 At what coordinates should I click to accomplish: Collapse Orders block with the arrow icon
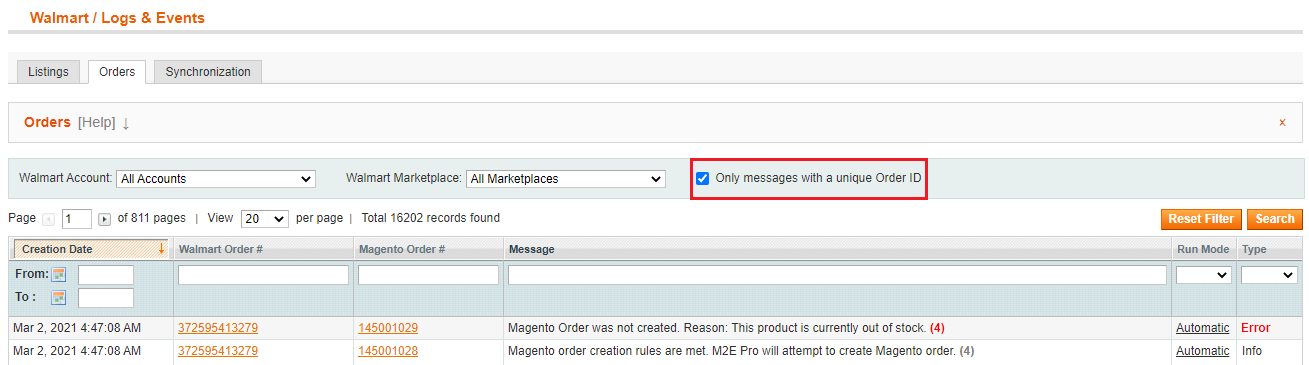pos(126,123)
